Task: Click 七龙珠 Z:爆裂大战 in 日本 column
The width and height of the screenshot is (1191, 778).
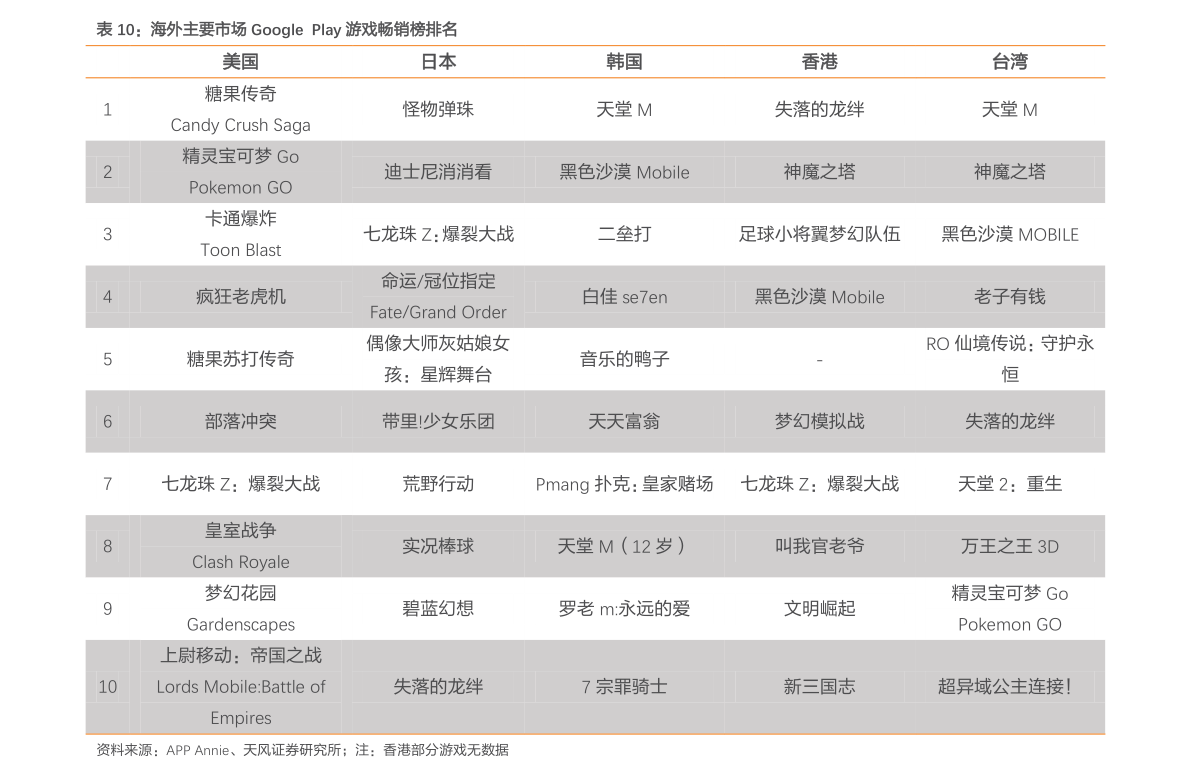Action: (x=438, y=234)
